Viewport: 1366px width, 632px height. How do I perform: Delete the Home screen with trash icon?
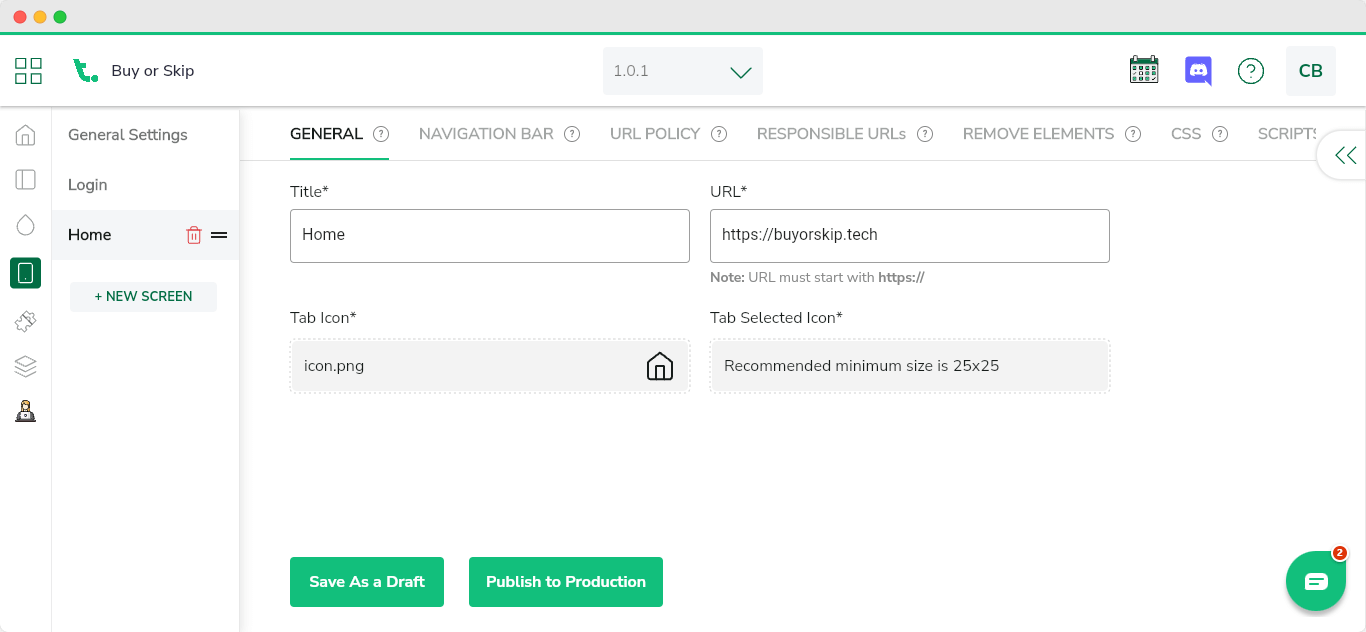point(194,235)
